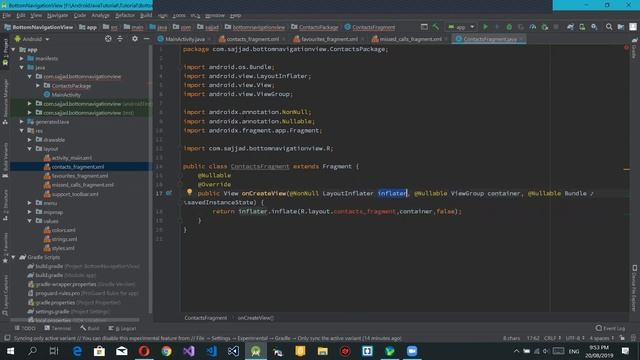Open Windows Start menu
Image resolution: width=640 pixels, height=360 pixels.
coord(10,351)
